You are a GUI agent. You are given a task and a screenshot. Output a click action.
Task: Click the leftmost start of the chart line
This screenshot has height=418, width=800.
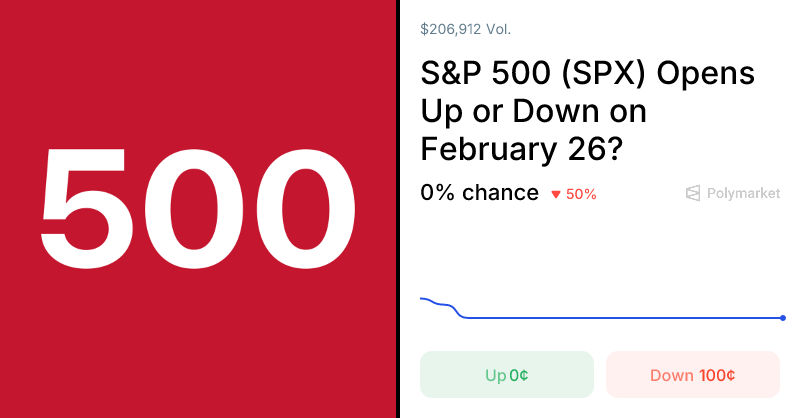point(423,298)
